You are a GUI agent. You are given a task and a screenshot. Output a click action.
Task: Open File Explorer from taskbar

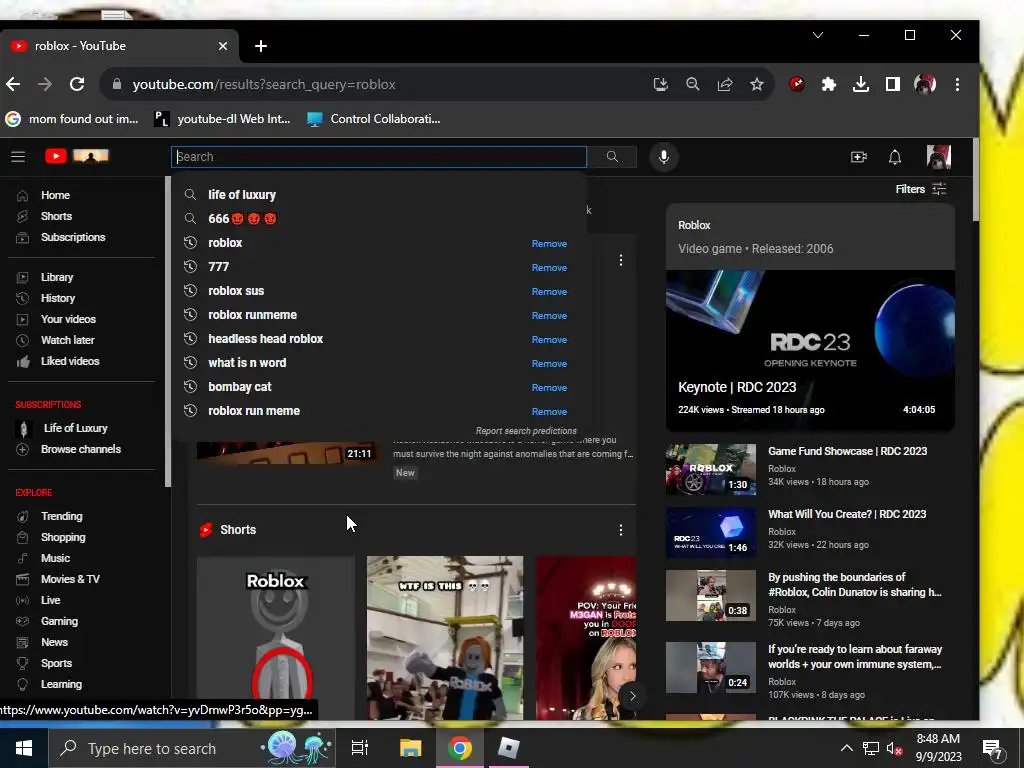(411, 748)
